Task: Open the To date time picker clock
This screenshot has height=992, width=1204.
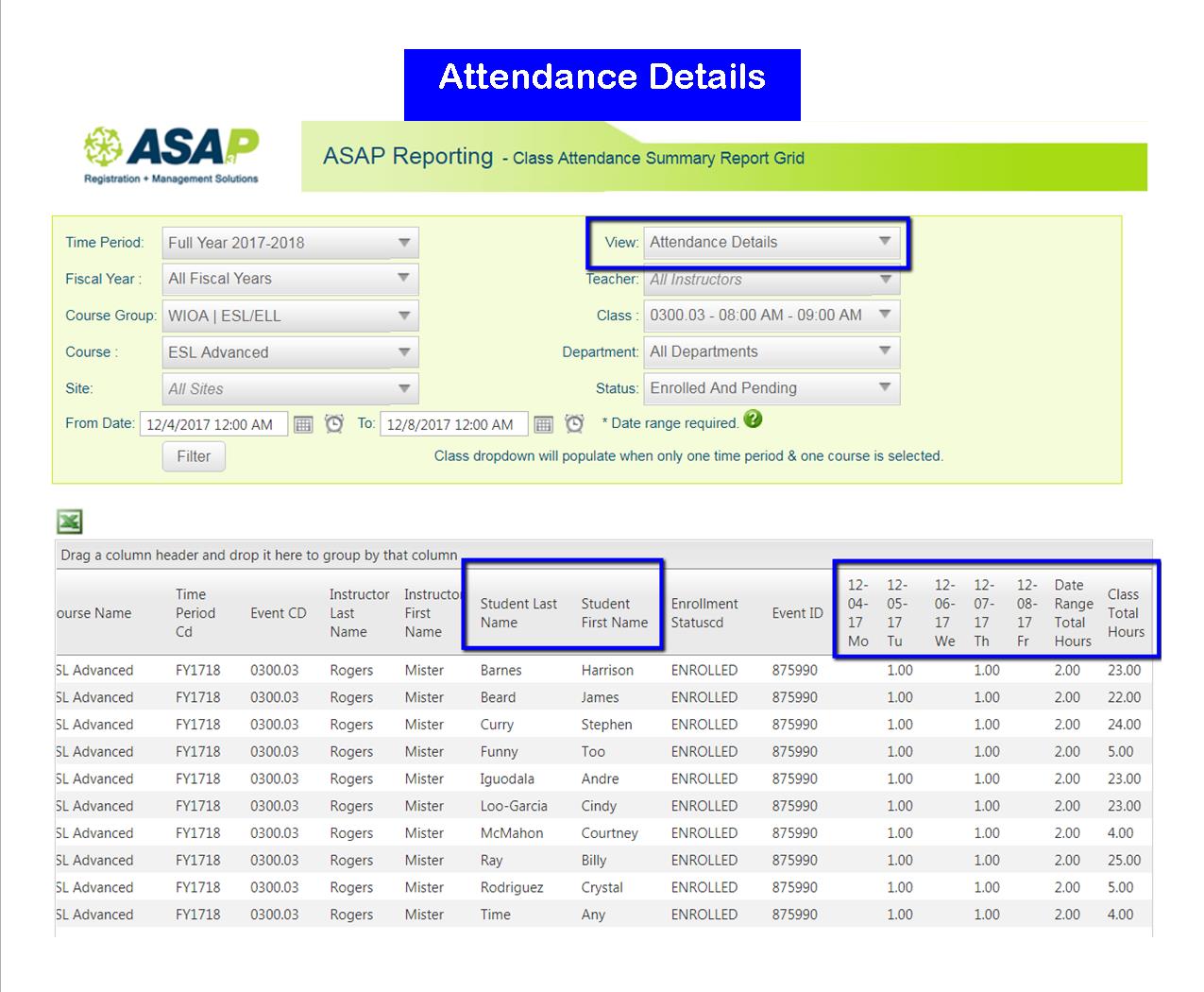Action: pyautogui.click(x=574, y=424)
